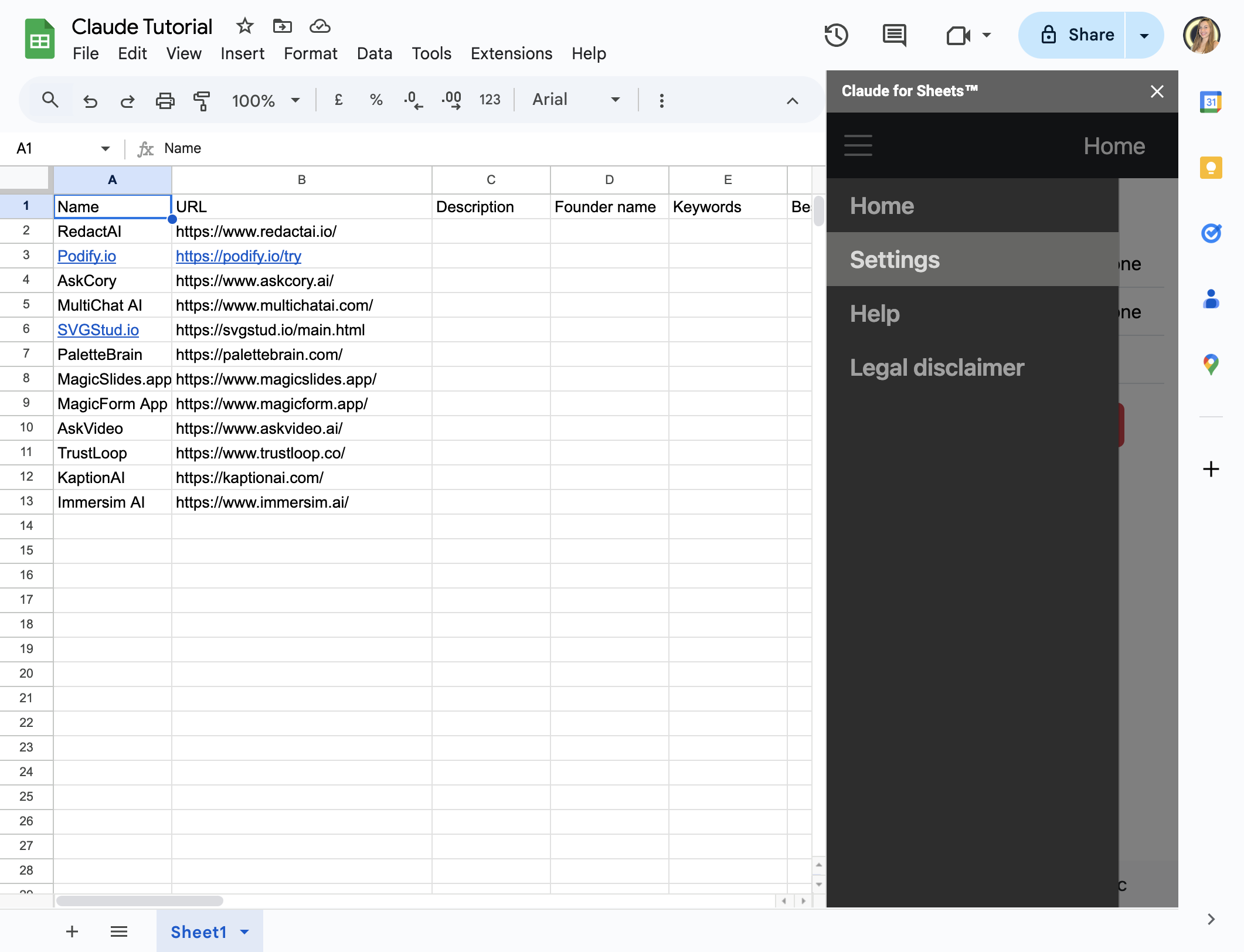Follow the https://podify.io/try link
Screen dimensions: 1244x952
coord(239,256)
